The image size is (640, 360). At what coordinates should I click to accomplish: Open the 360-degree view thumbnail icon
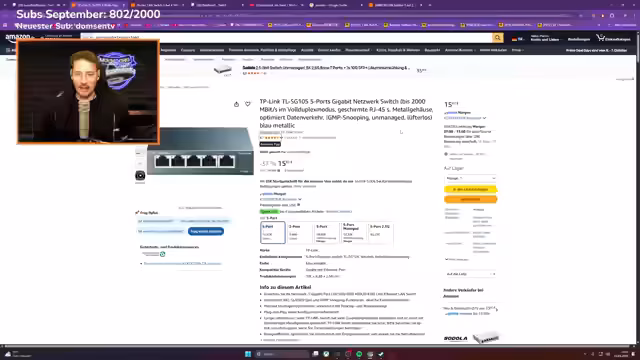tap(140, 176)
